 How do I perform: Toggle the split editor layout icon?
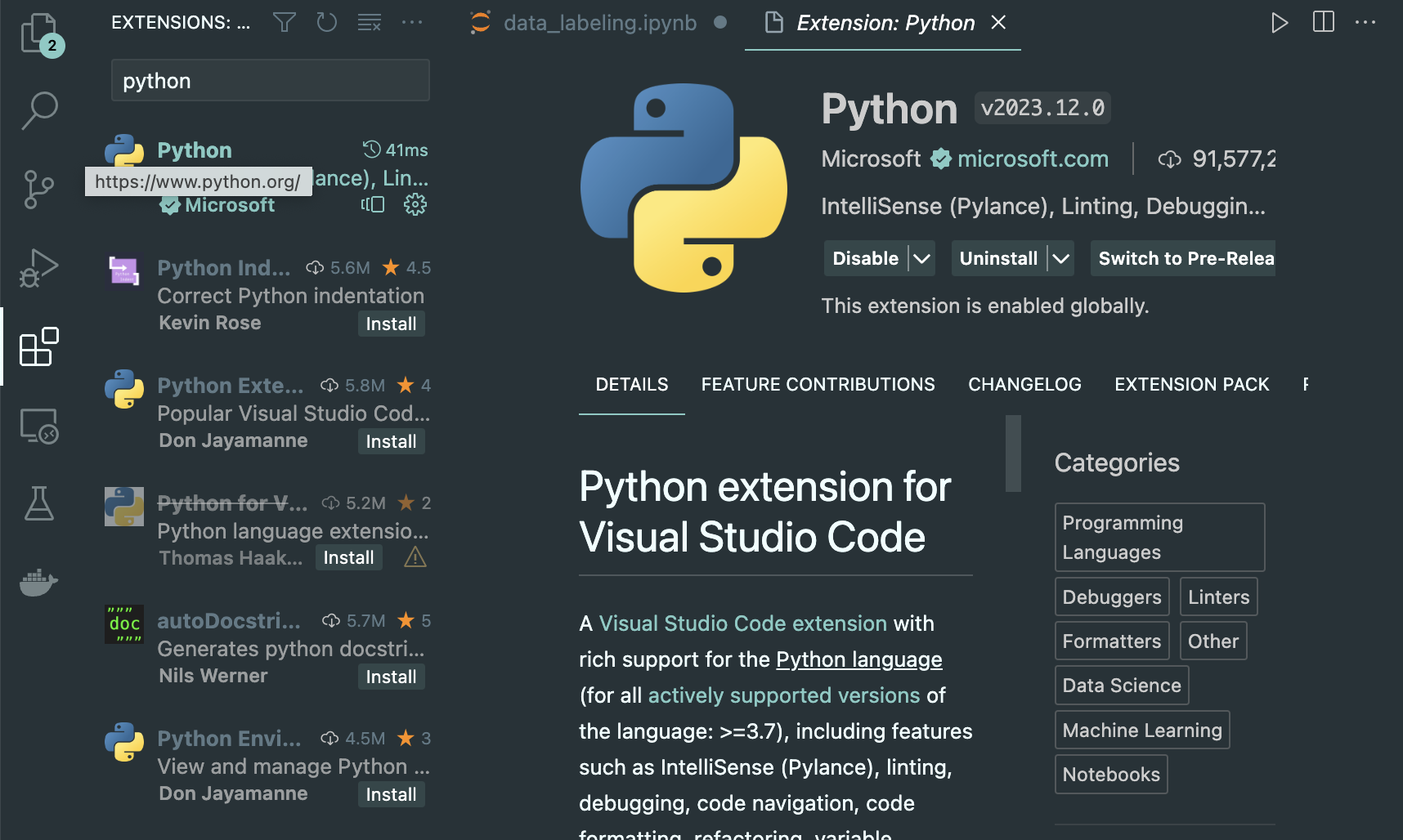pyautogui.click(x=1323, y=23)
